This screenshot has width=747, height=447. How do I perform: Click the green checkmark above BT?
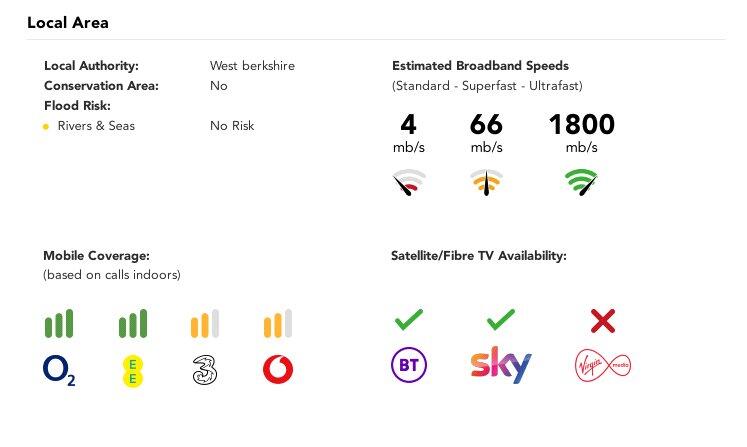click(408, 320)
